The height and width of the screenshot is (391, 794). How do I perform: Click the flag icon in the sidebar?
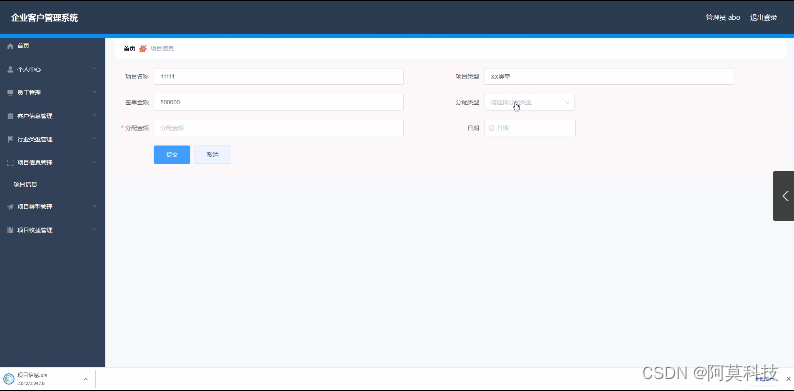click(10, 139)
